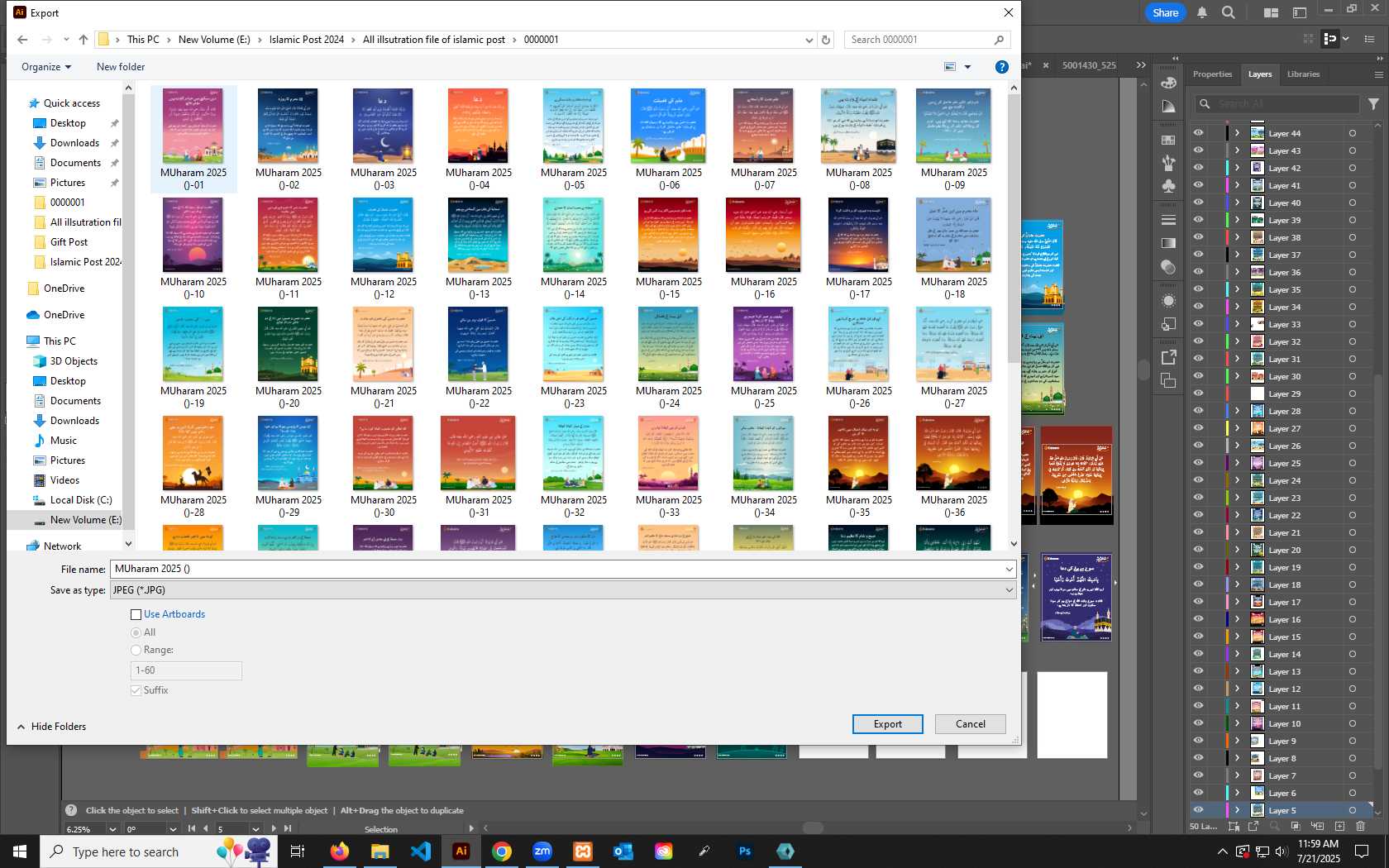This screenshot has height=868, width=1389.
Task: Open the Organize dropdown menu
Action: point(46,67)
